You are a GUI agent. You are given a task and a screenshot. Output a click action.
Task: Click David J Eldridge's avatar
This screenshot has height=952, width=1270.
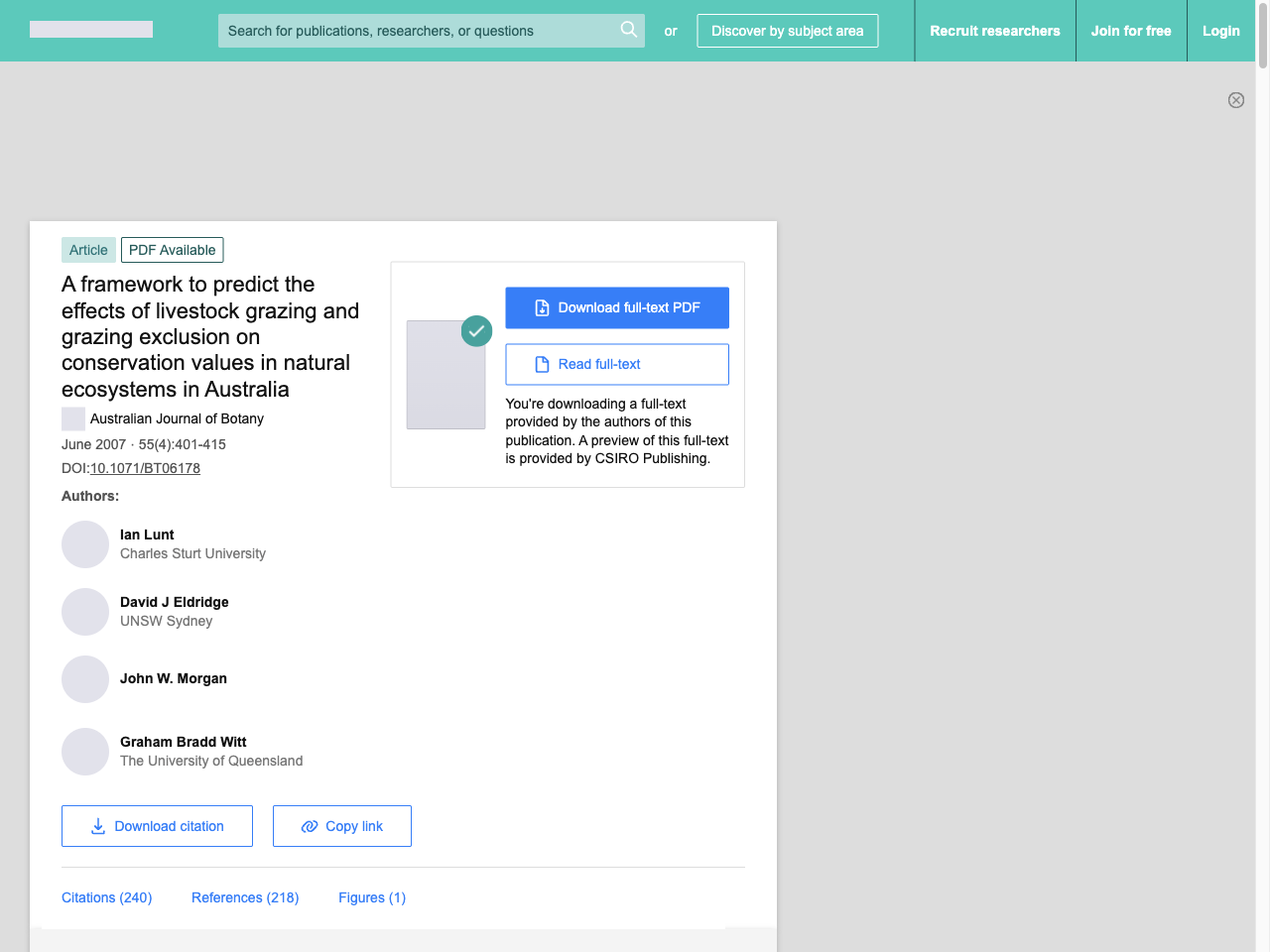85,612
